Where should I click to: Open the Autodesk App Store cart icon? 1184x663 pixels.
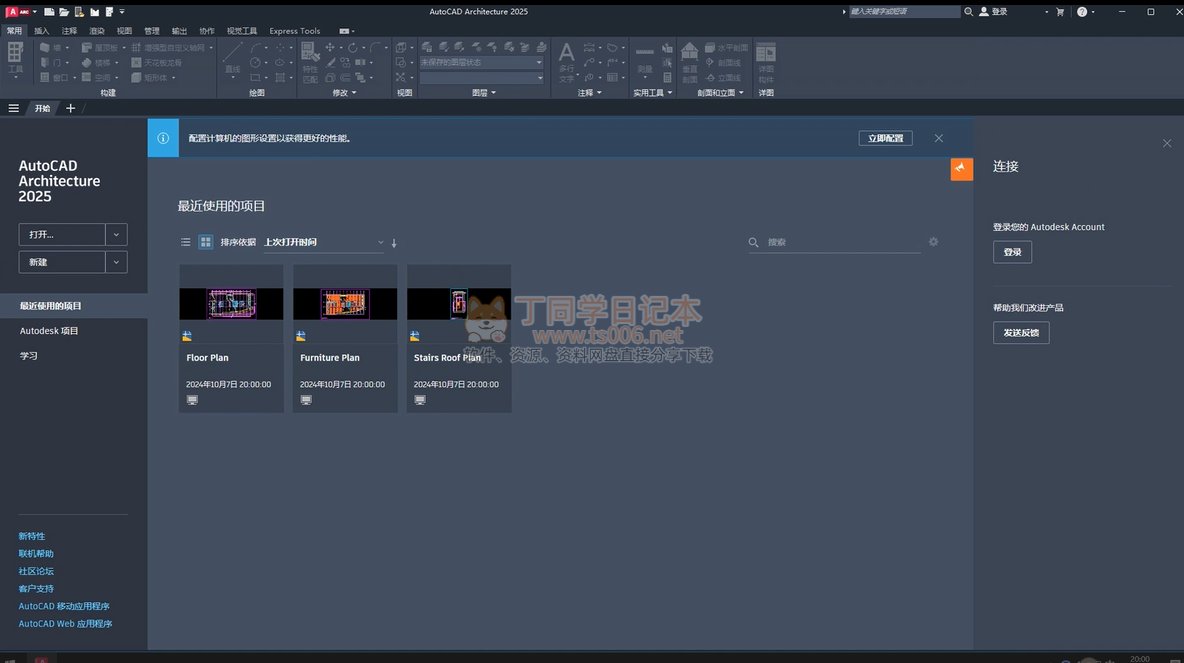[1060, 12]
